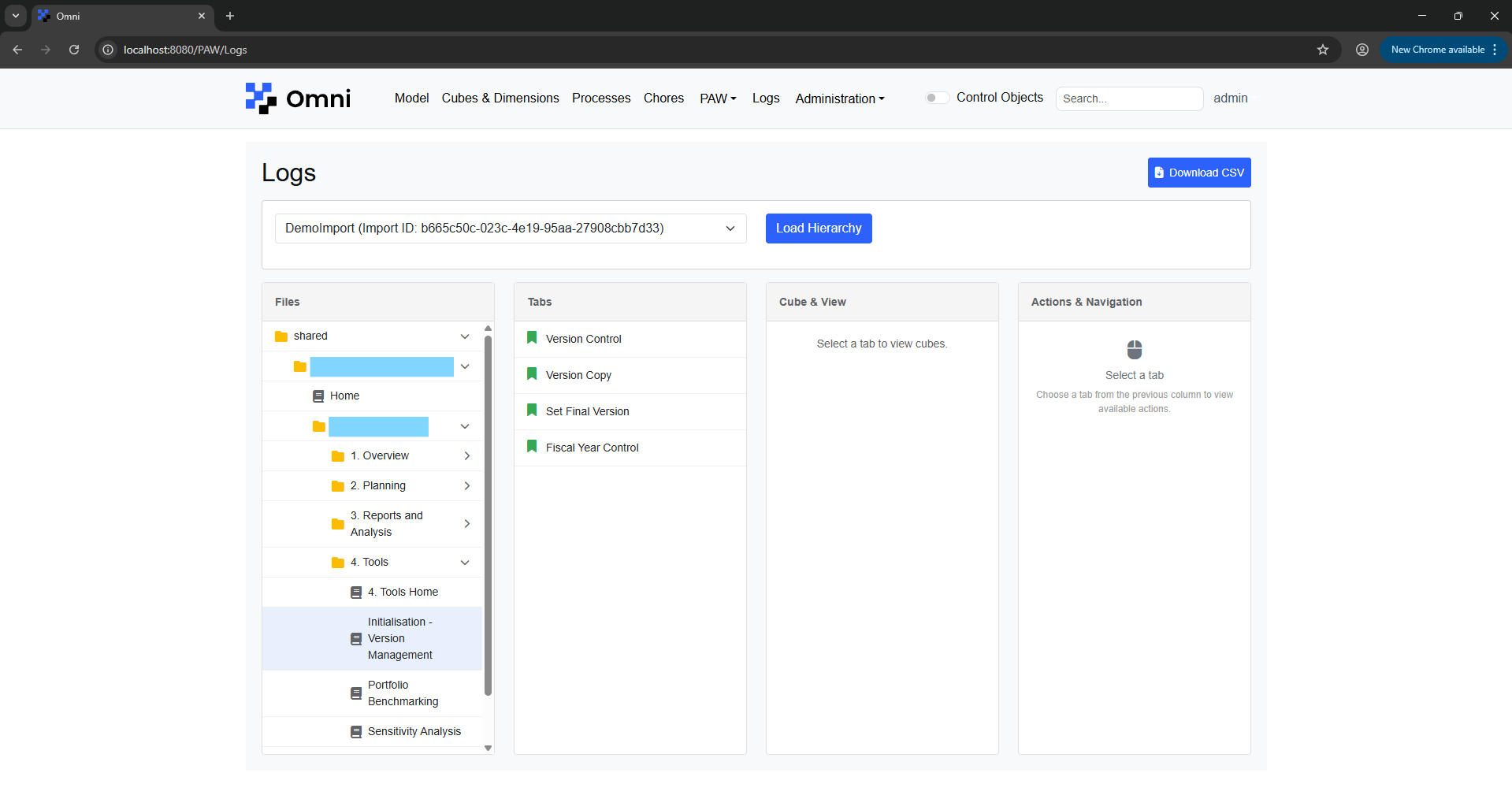Focus the Search input field
The height and width of the screenshot is (810, 1512).
(1129, 98)
